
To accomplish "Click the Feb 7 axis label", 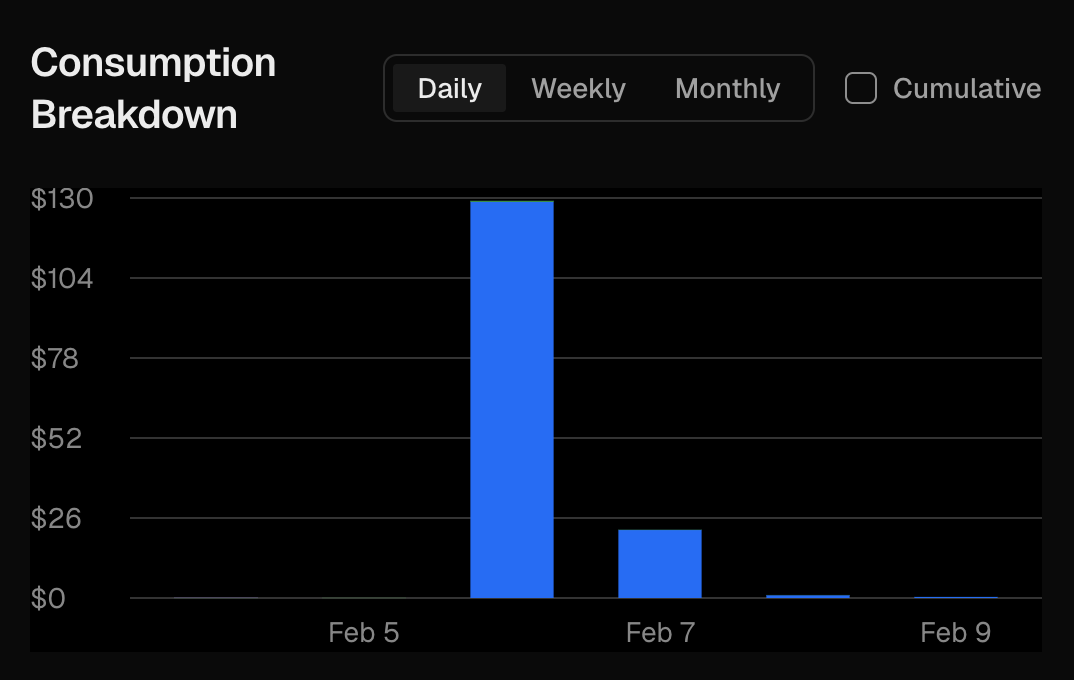I will click(660, 632).
